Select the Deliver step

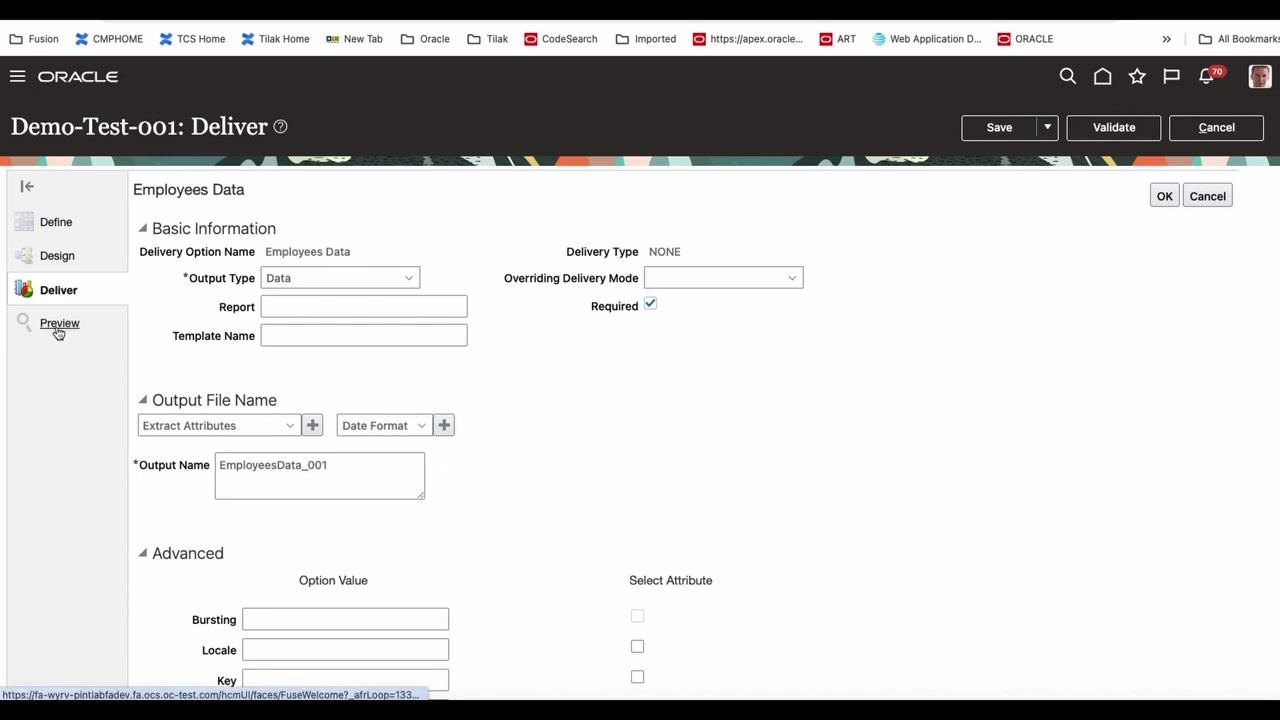pyautogui.click(x=58, y=290)
